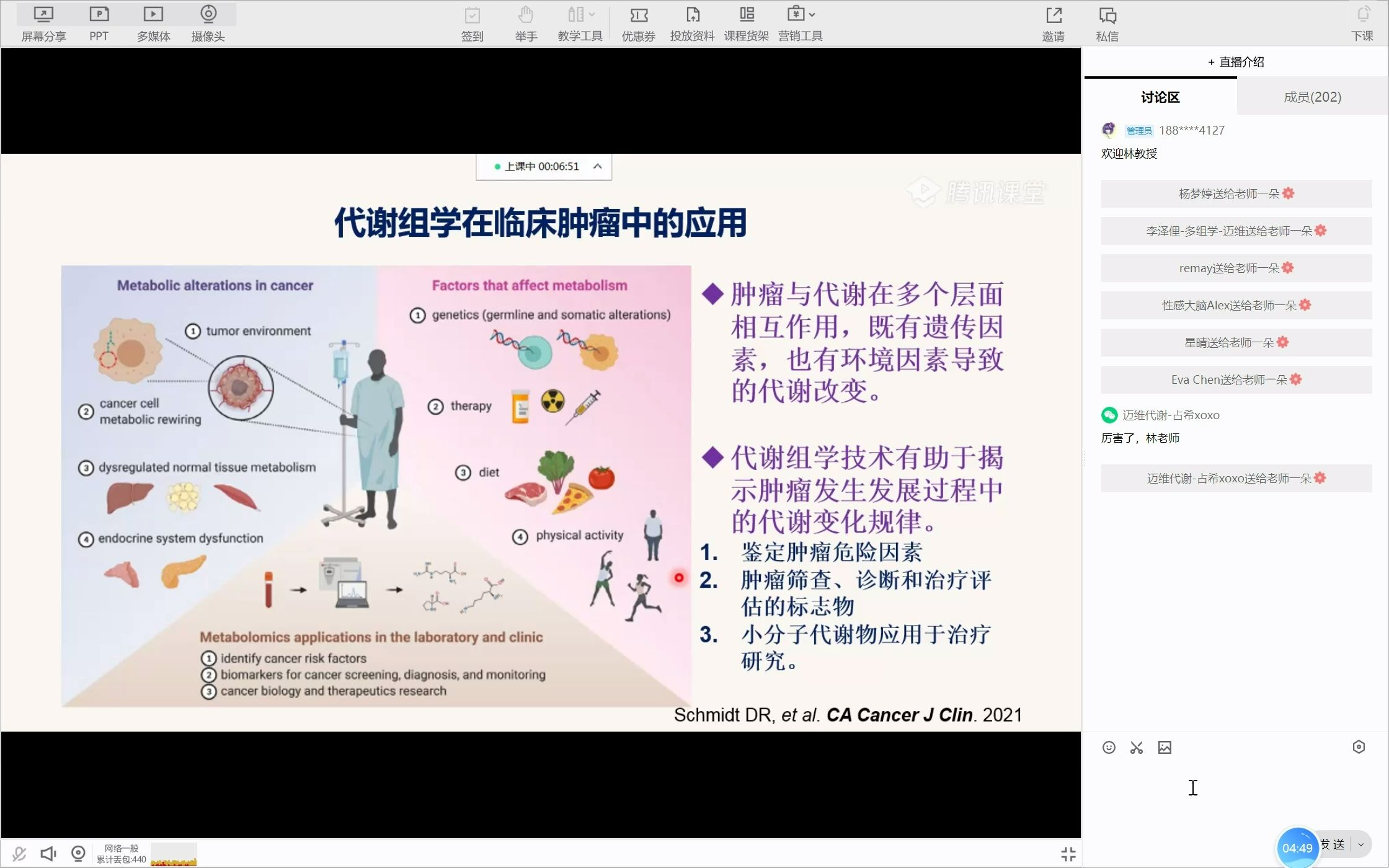Screen dimensions: 1389x868
Task: Click the 网络一般 network status text
Action: pos(122,848)
